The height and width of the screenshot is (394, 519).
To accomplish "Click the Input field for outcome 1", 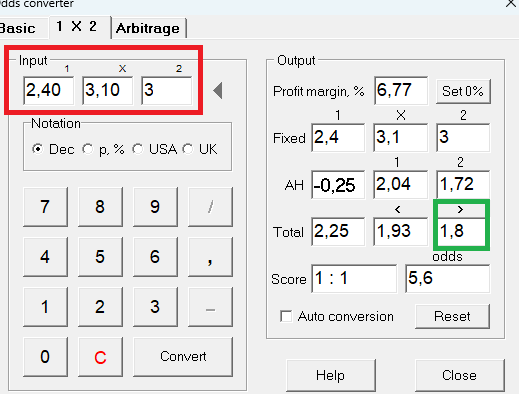I will click(49, 90).
